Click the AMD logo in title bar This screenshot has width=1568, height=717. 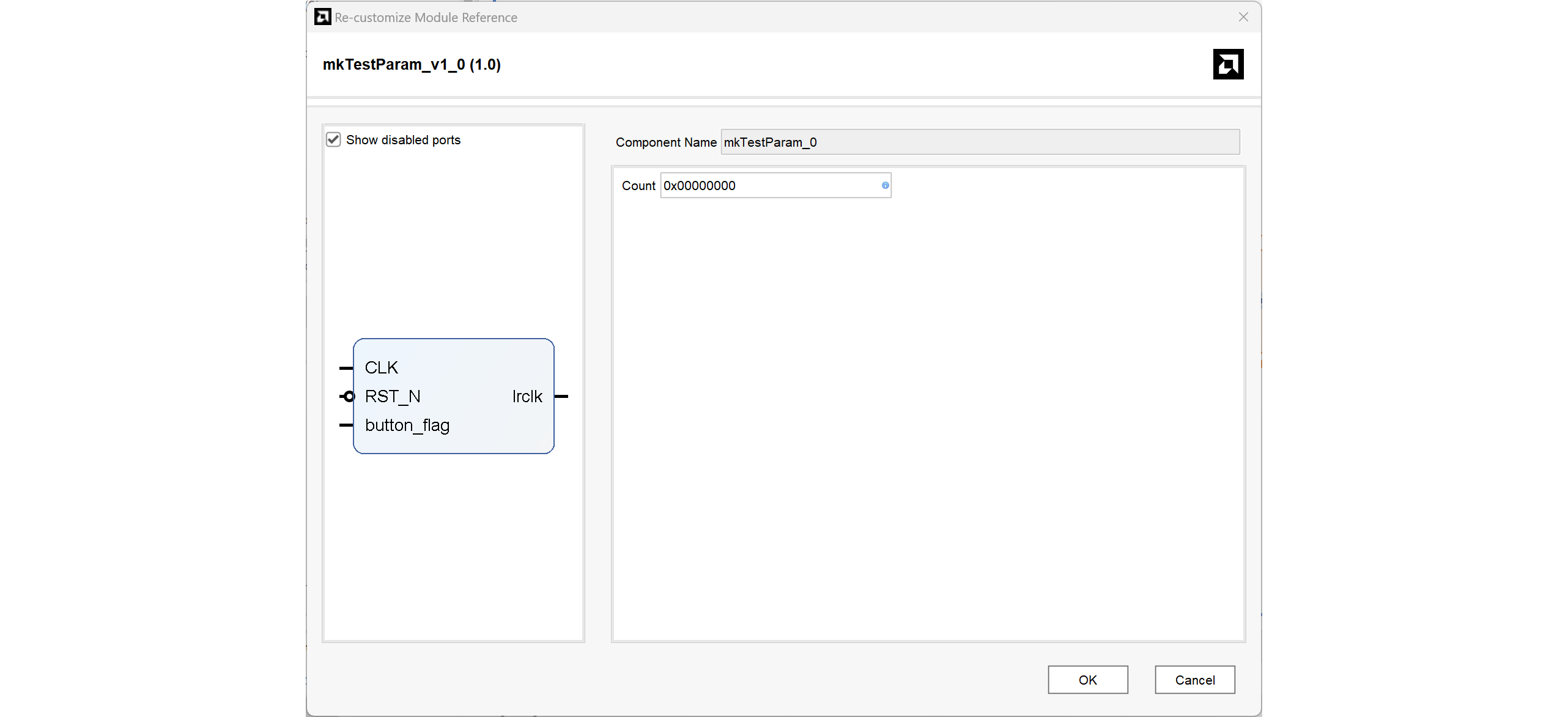point(322,17)
